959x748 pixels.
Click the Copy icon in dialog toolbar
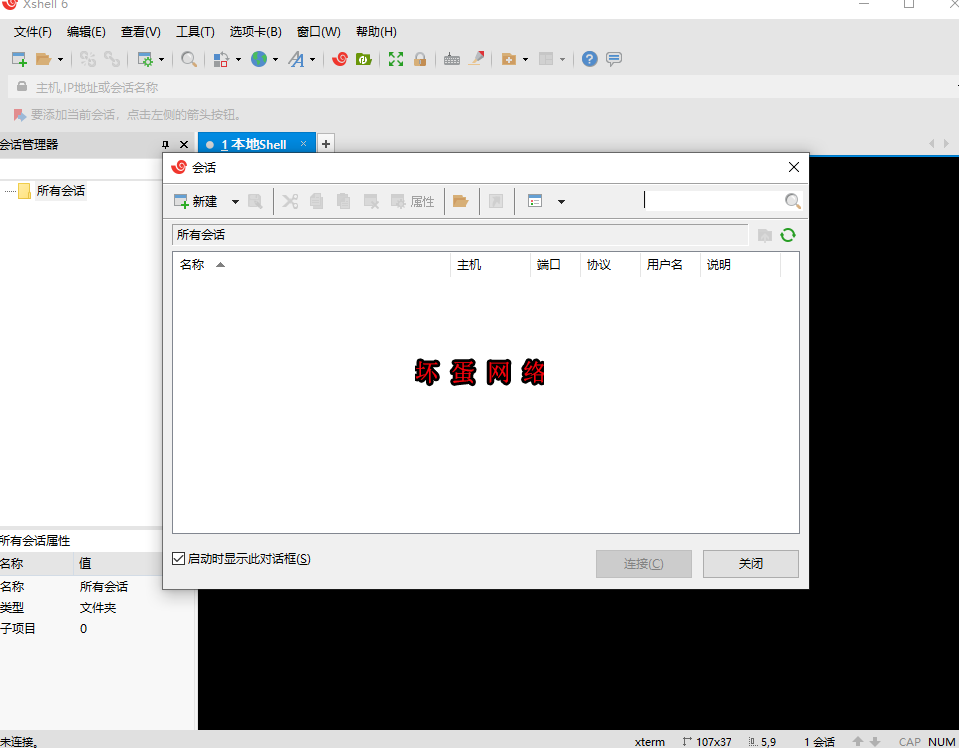(316, 201)
